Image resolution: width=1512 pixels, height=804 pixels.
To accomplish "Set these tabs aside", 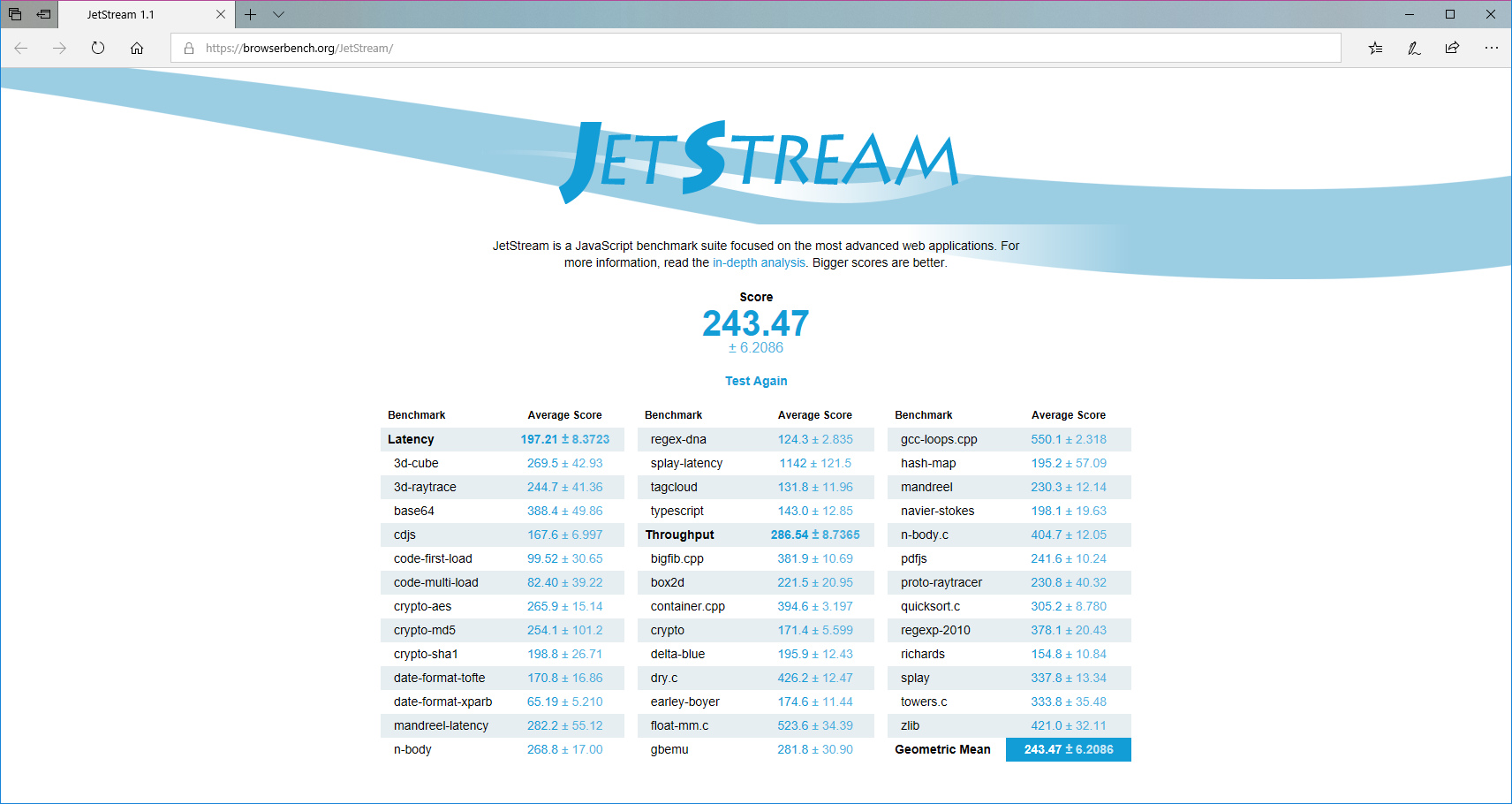I will click(x=43, y=14).
